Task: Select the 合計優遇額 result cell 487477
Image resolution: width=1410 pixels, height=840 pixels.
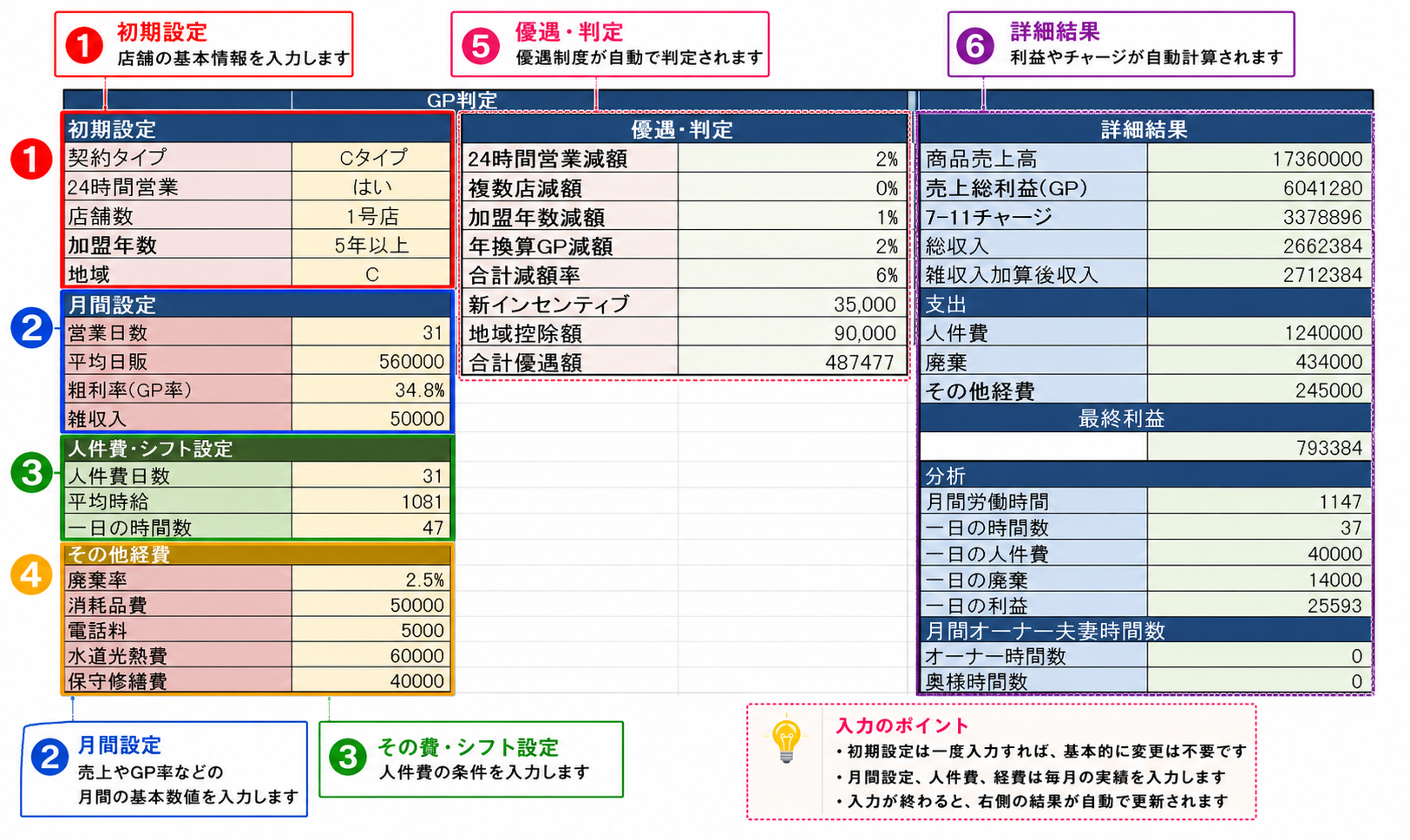Action: coord(792,362)
